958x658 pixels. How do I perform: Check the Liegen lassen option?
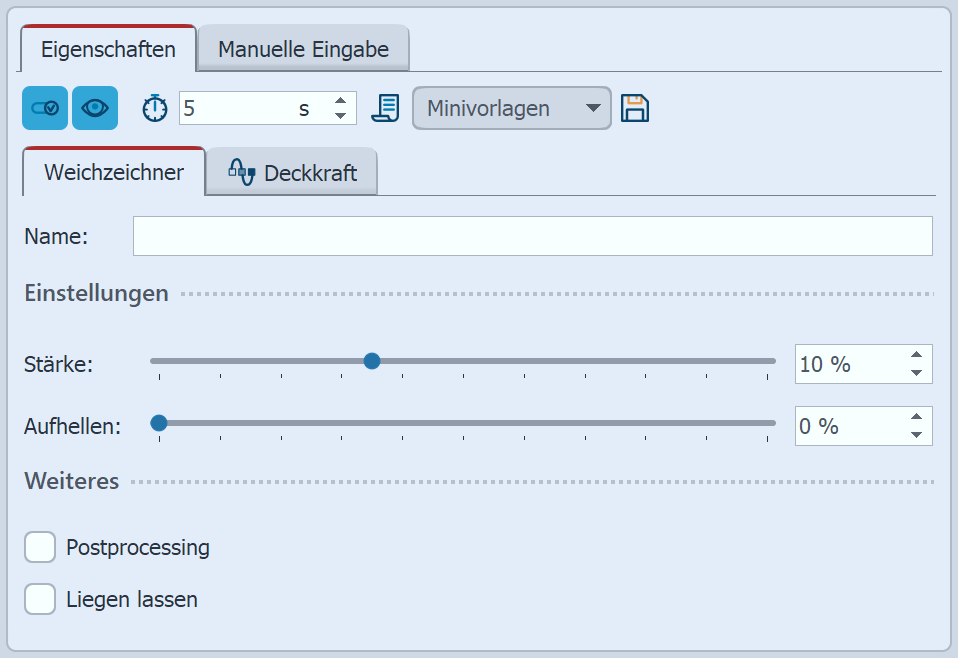click(x=40, y=600)
